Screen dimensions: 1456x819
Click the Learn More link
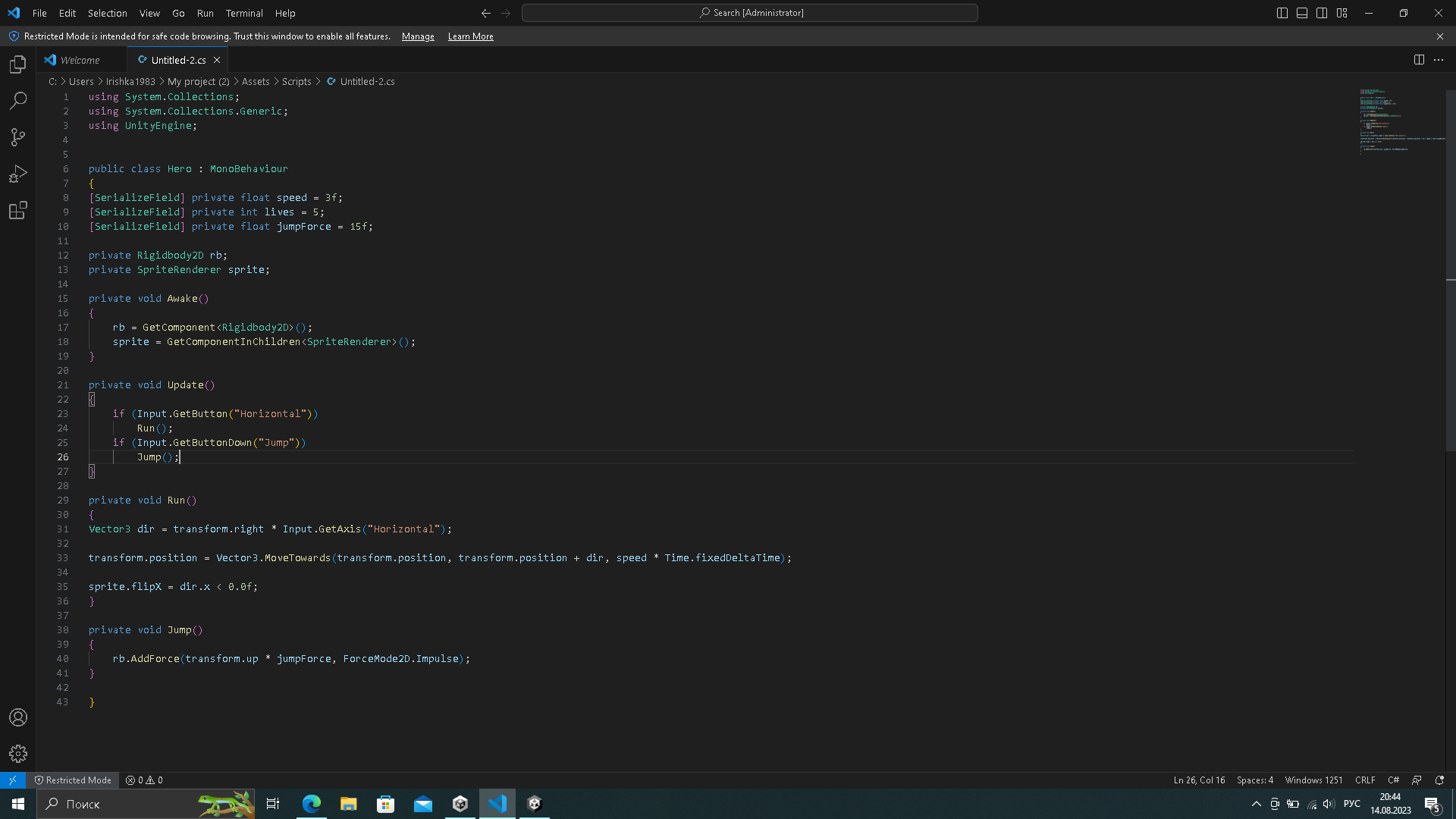471,36
